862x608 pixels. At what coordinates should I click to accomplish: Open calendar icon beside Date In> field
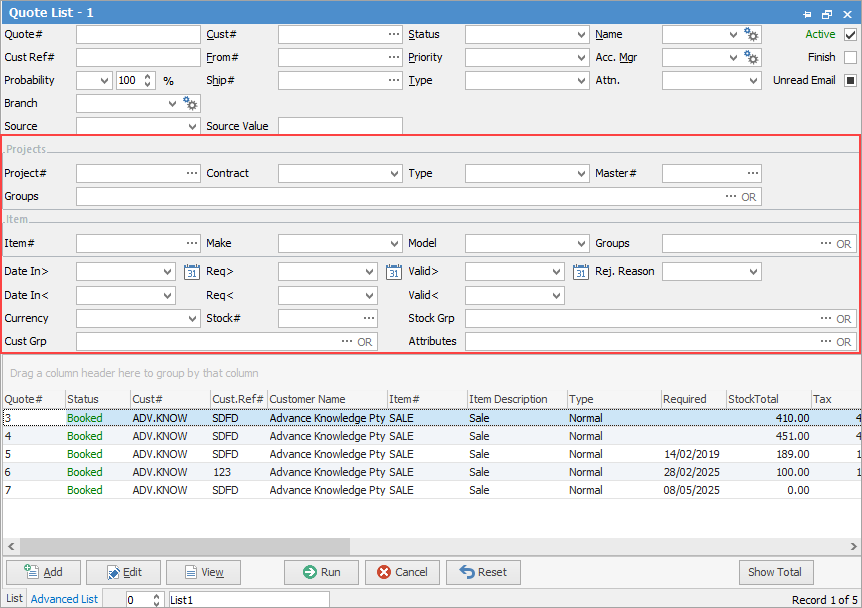point(193,272)
